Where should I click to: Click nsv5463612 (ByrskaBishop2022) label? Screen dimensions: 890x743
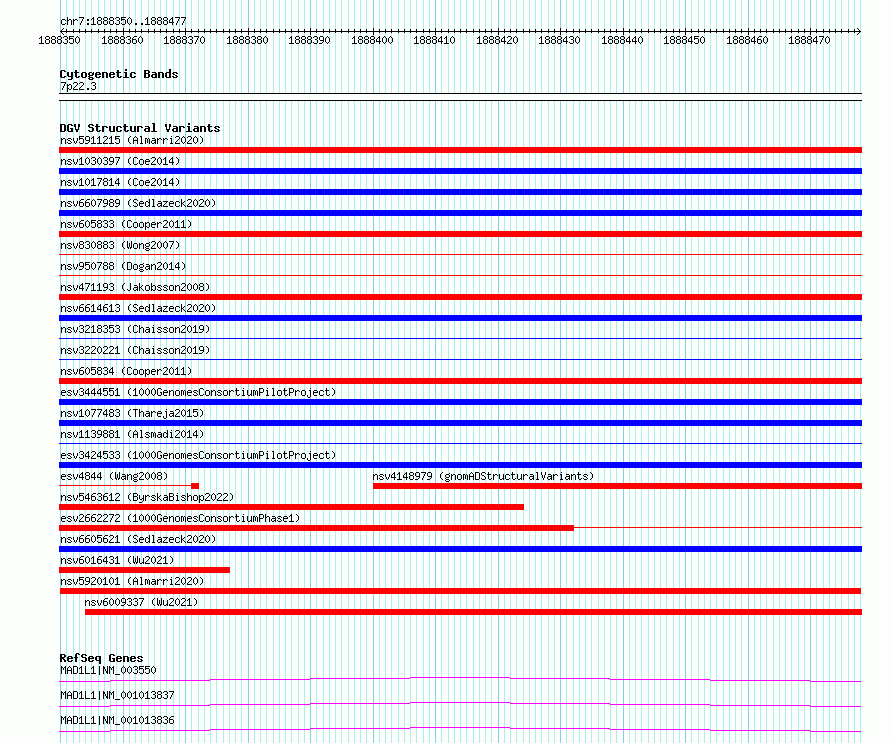(x=147, y=497)
